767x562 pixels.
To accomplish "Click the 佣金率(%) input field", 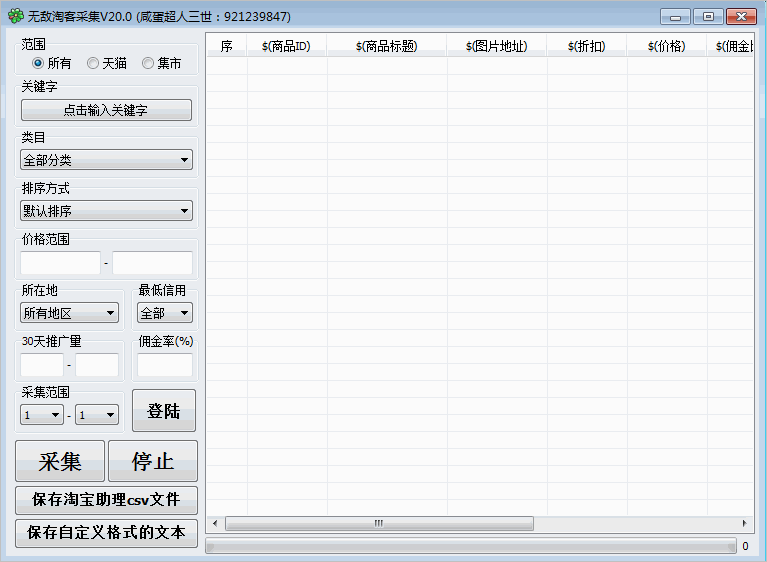I will click(x=165, y=365).
